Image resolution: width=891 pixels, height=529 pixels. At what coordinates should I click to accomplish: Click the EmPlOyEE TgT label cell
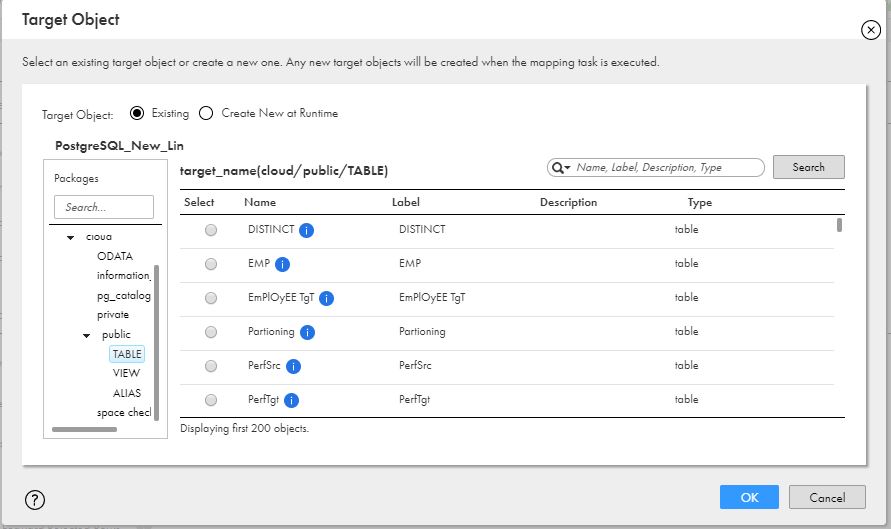432,298
